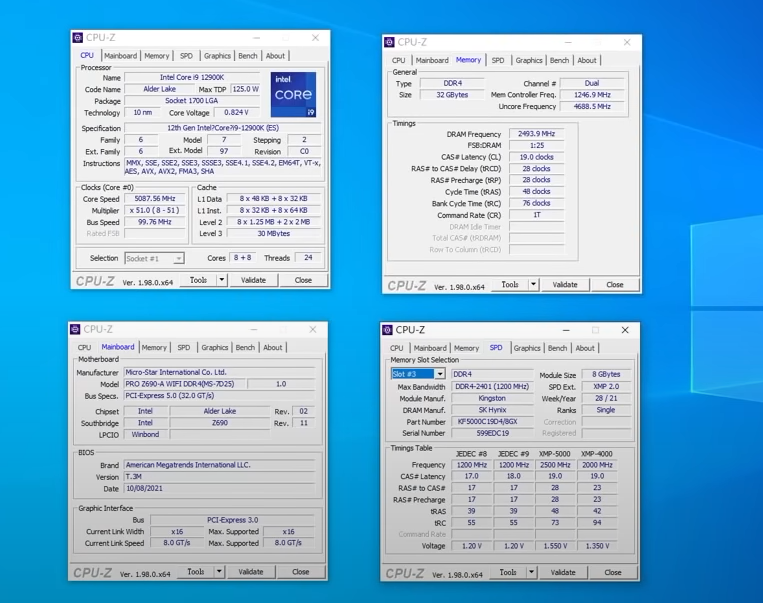763x603 pixels.
Task: Expand the Tools arrow in the Mainboard window
Action: [219, 571]
